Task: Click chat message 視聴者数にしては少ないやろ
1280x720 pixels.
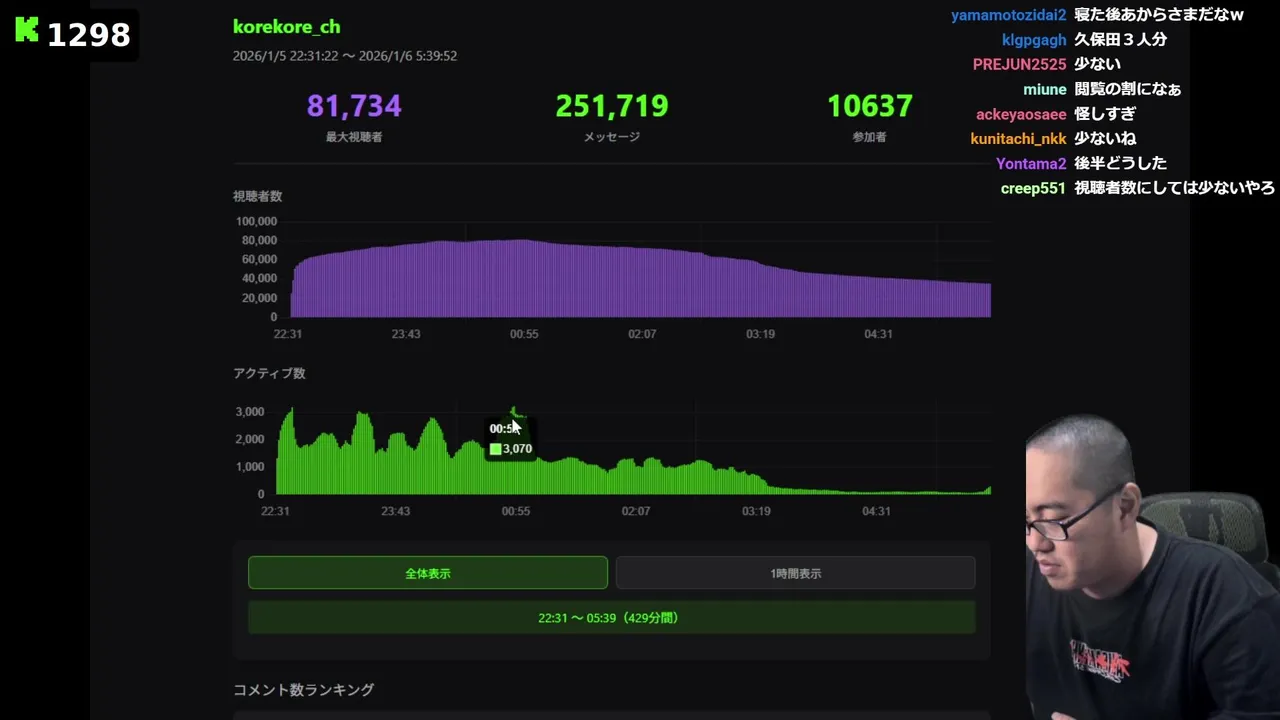Action: click(x=1174, y=188)
